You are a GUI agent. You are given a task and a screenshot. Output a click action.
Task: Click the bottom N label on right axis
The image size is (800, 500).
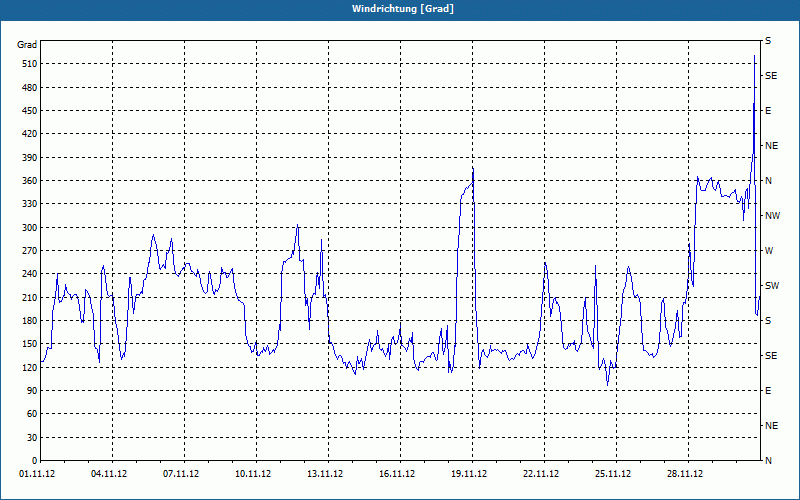click(769, 460)
